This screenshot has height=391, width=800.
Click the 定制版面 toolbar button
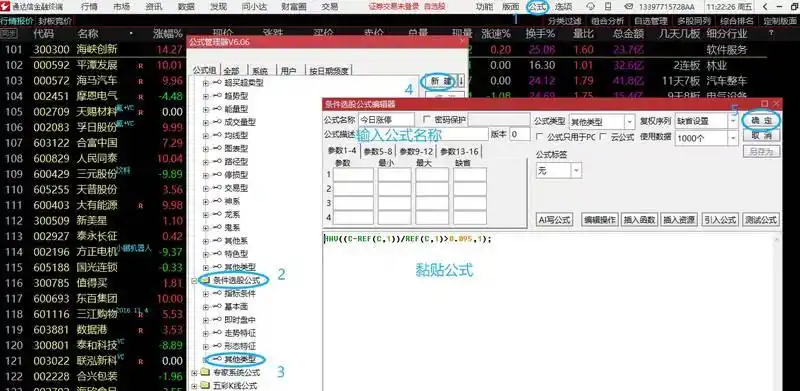780,21
